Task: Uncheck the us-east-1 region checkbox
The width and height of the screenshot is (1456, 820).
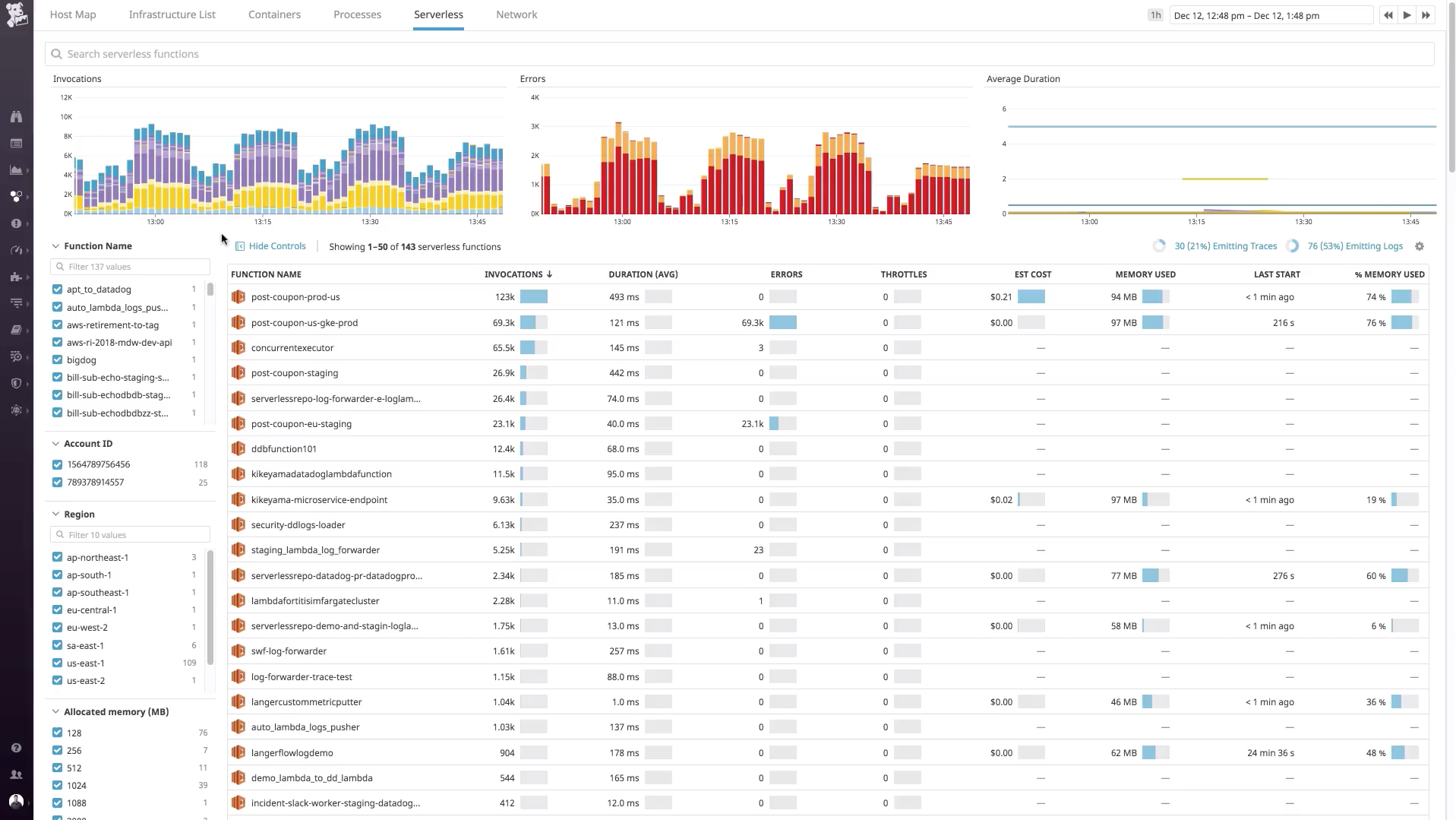Action: pyautogui.click(x=58, y=663)
